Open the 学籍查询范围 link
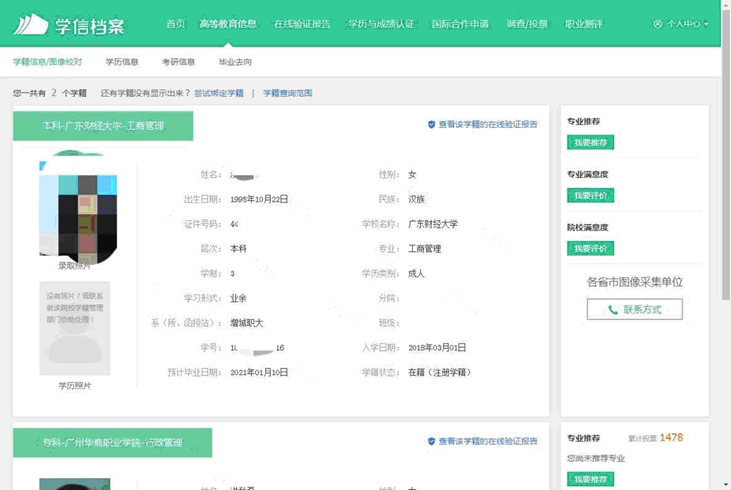The image size is (731, 490). point(288,93)
